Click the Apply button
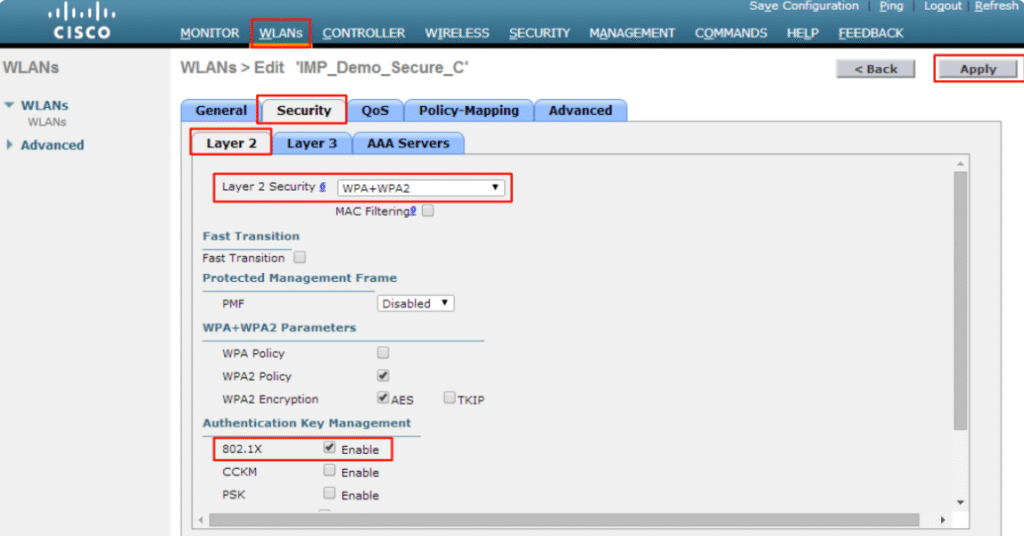The width and height of the screenshot is (1024, 536). pyautogui.click(x=978, y=69)
